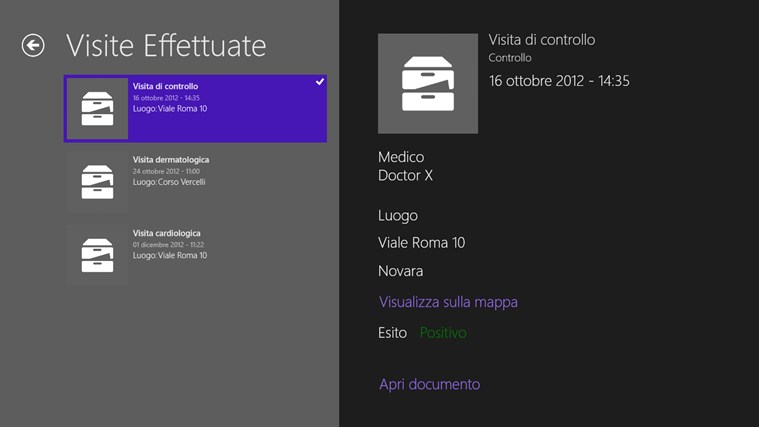Select the Visita dermatologica title in list
759x427 pixels.
tap(171, 160)
